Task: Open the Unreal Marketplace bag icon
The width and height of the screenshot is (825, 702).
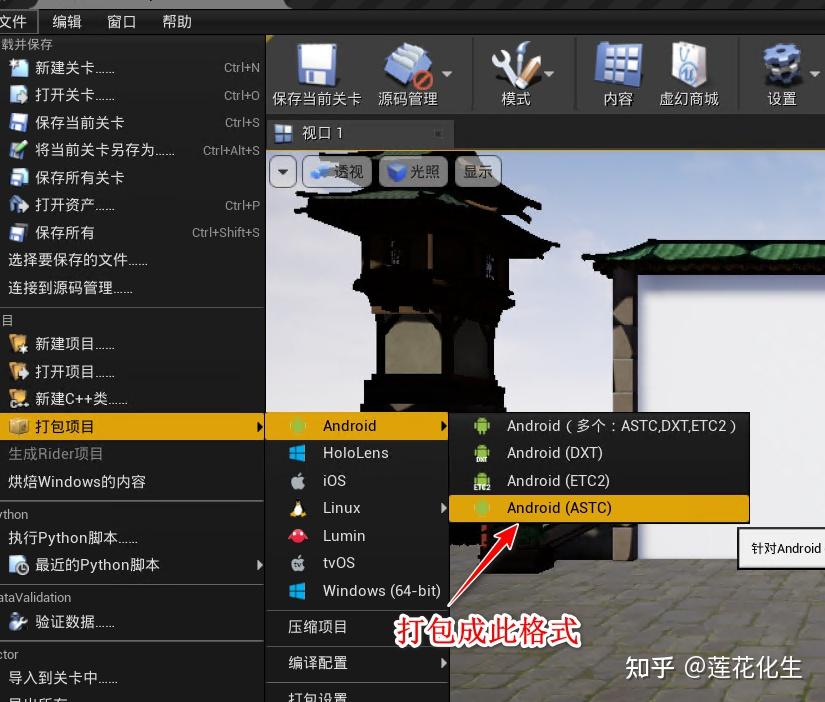Action: coord(689,65)
